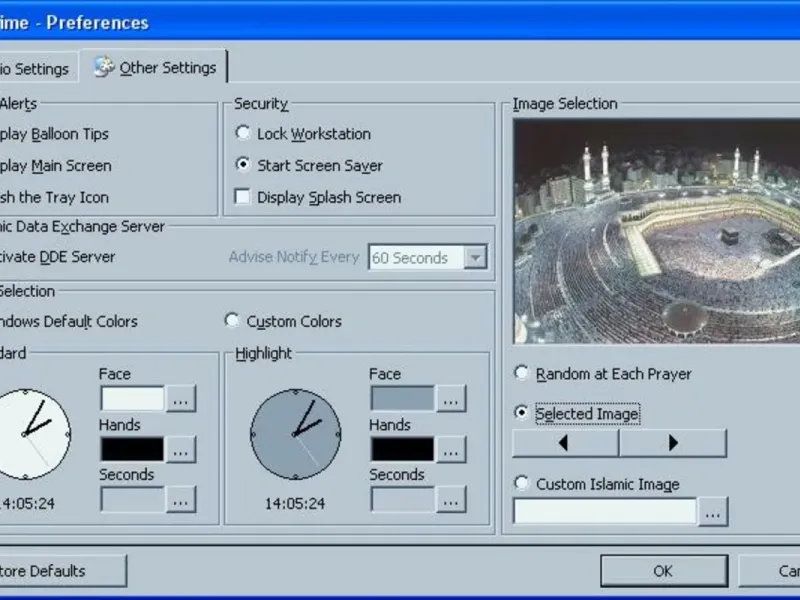
Task: Click the Highlight clock time 14:05:24
Action: tap(295, 504)
